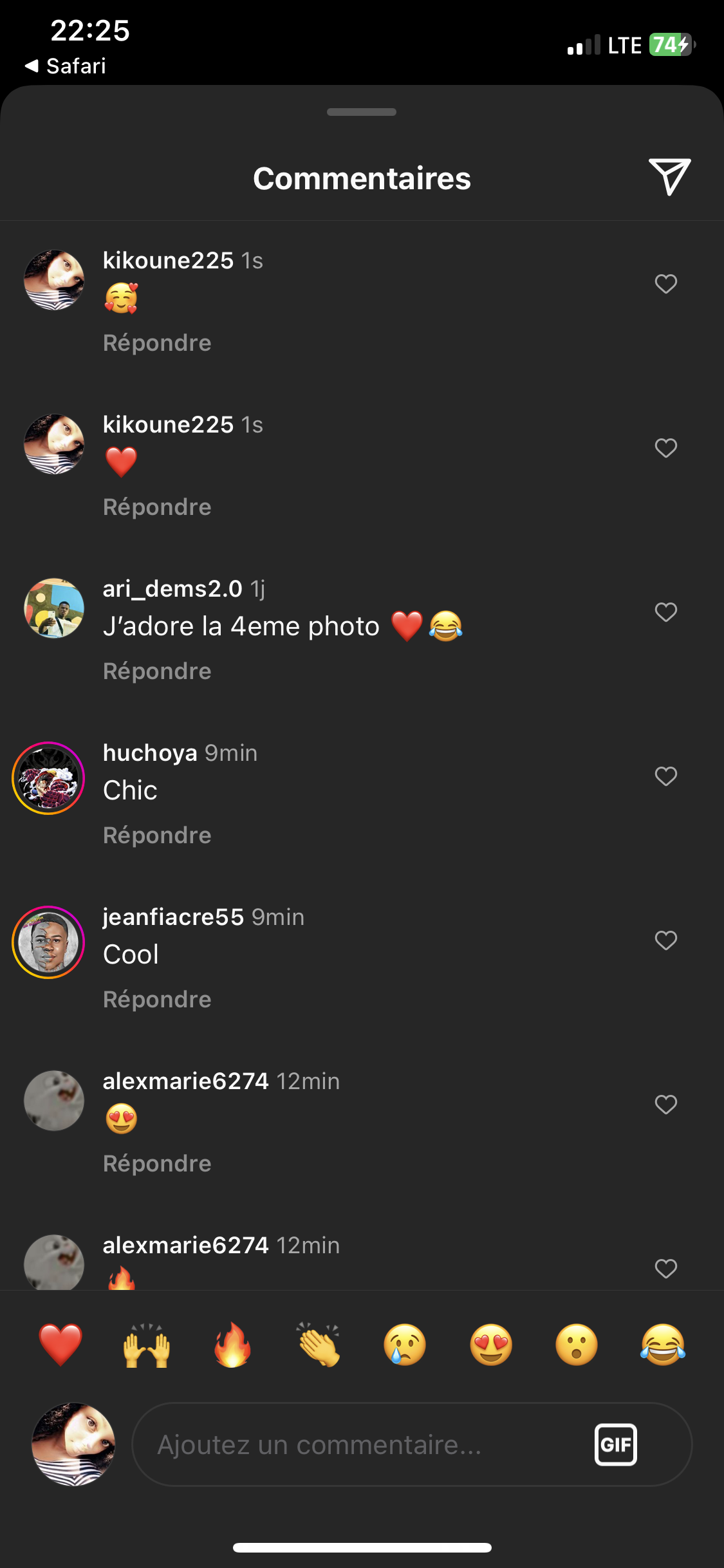
Task: Go back to Safari
Action: pos(66,66)
